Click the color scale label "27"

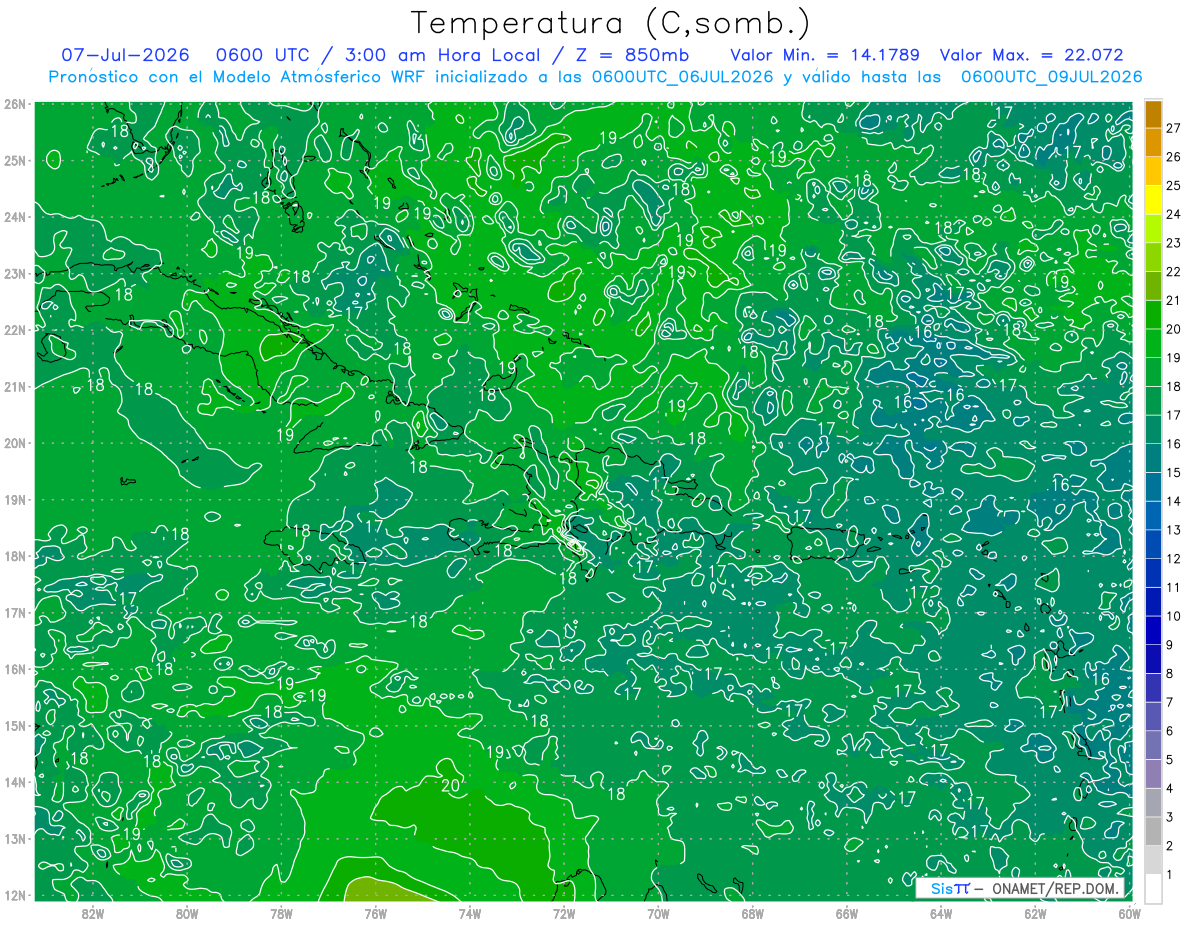(1174, 128)
